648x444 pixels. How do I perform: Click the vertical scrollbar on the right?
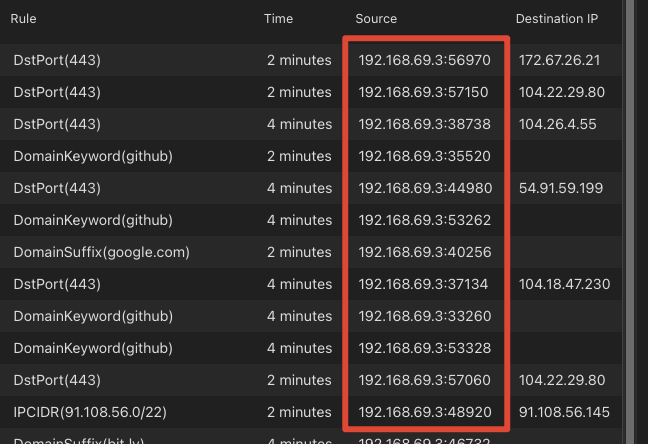tap(630, 222)
